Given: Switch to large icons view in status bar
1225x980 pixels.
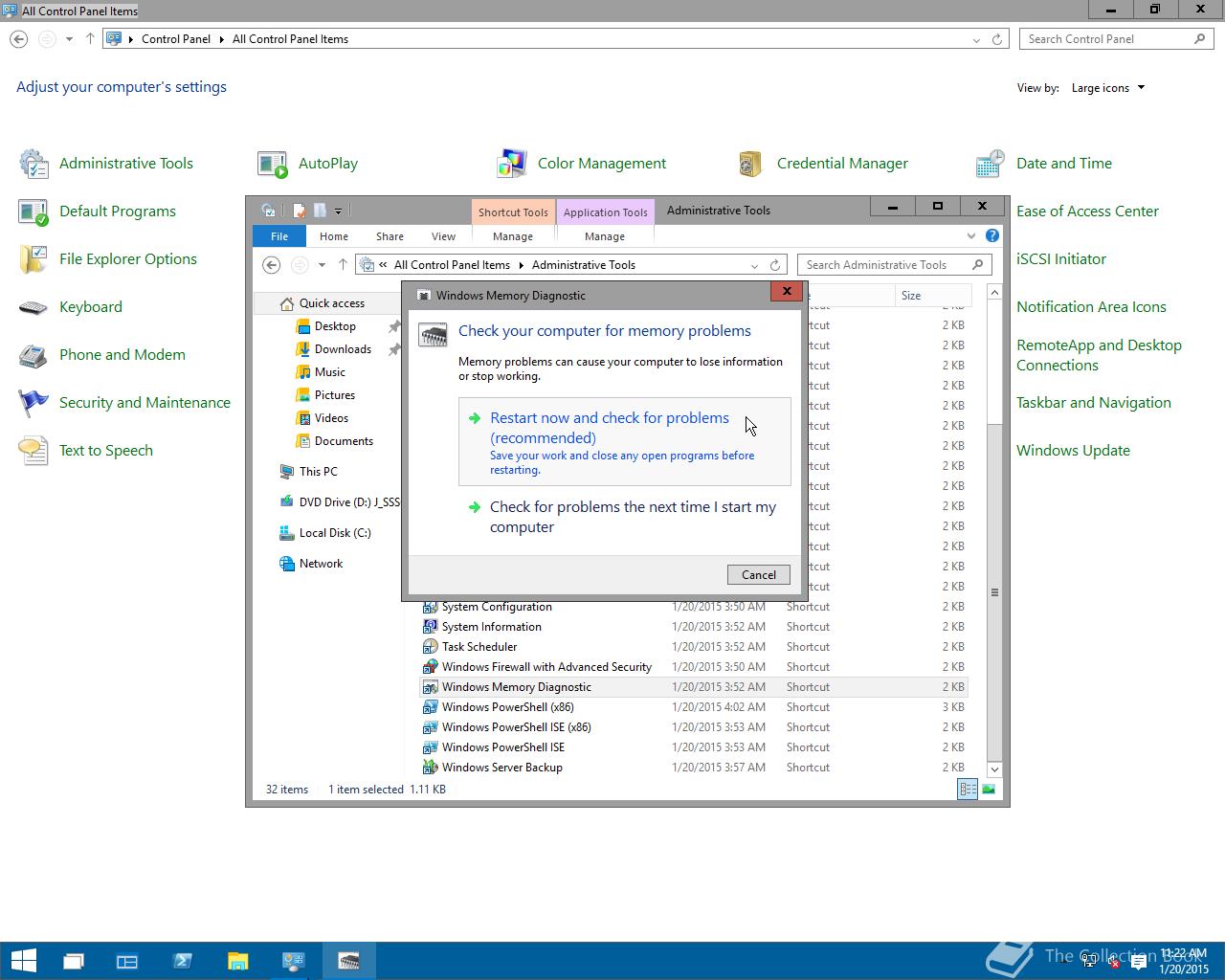Looking at the screenshot, I should point(989,790).
